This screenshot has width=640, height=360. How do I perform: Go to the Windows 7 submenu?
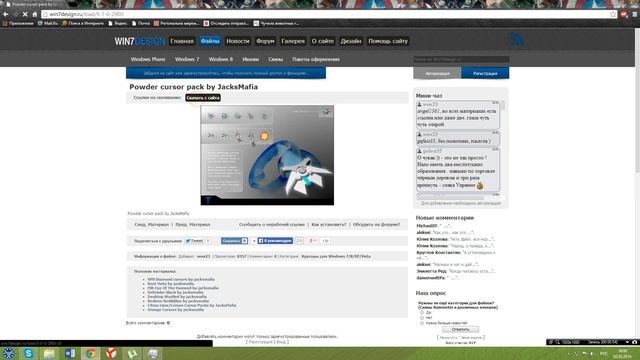(187, 59)
